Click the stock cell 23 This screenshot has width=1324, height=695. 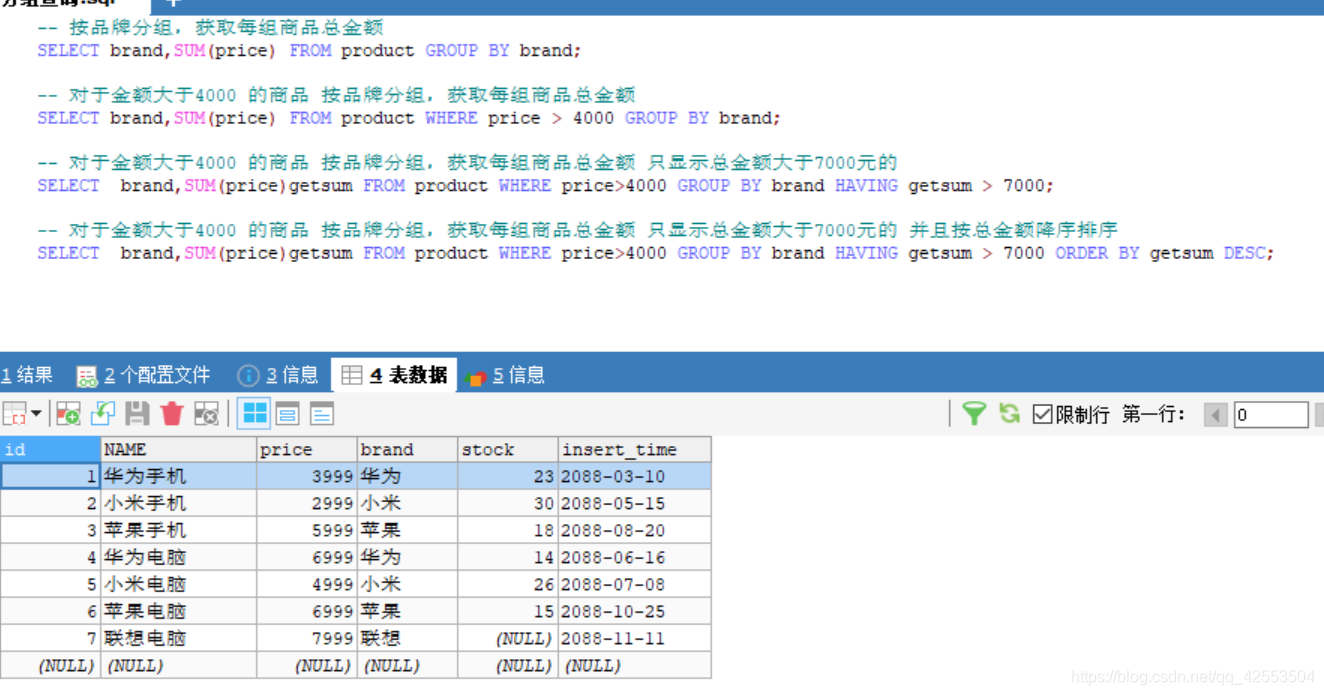508,477
